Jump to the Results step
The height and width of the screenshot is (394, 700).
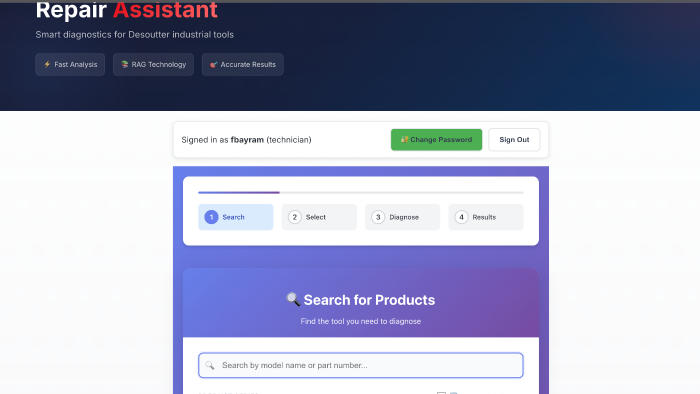486,217
